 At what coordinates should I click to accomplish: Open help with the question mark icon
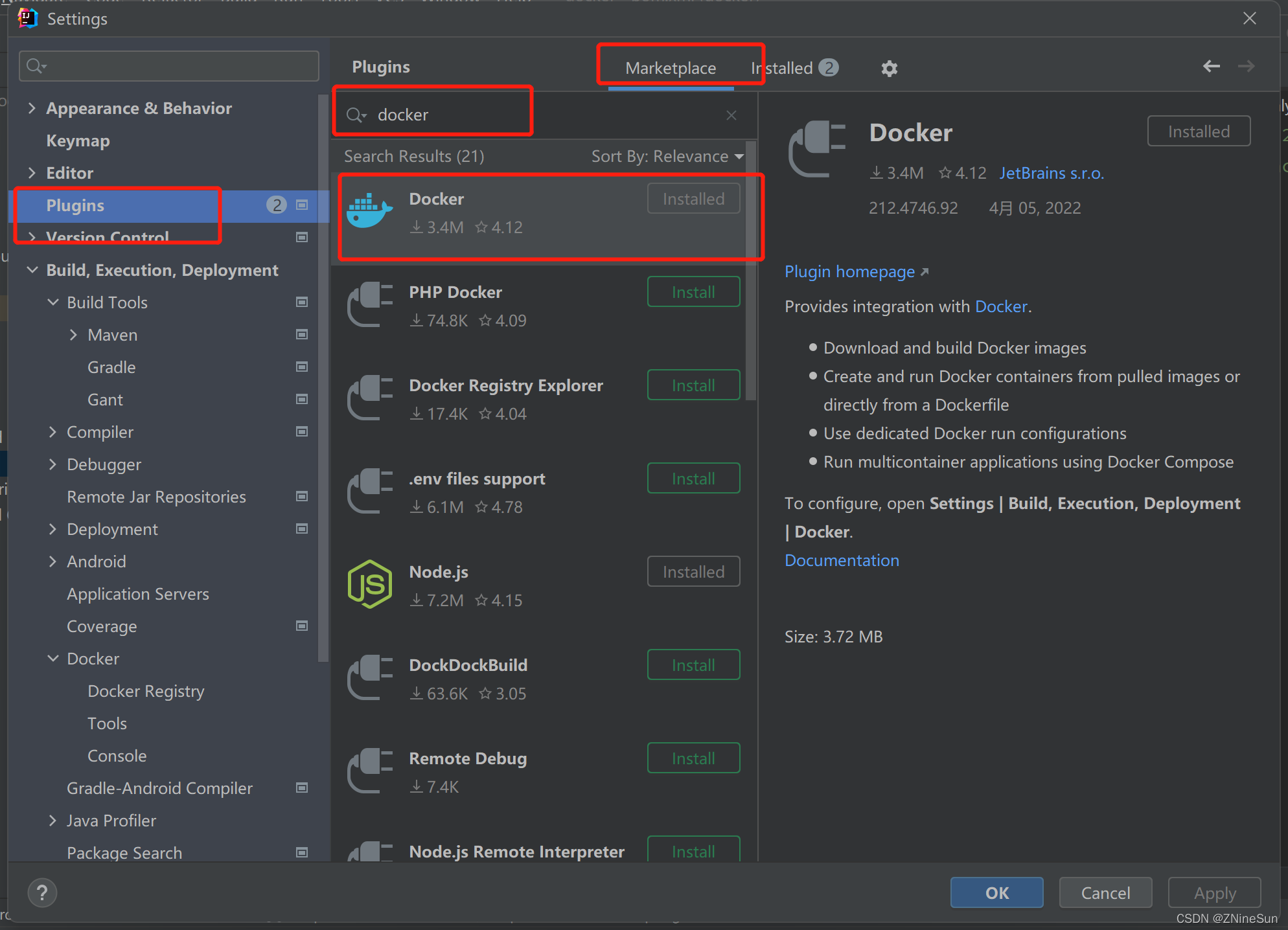click(x=42, y=893)
